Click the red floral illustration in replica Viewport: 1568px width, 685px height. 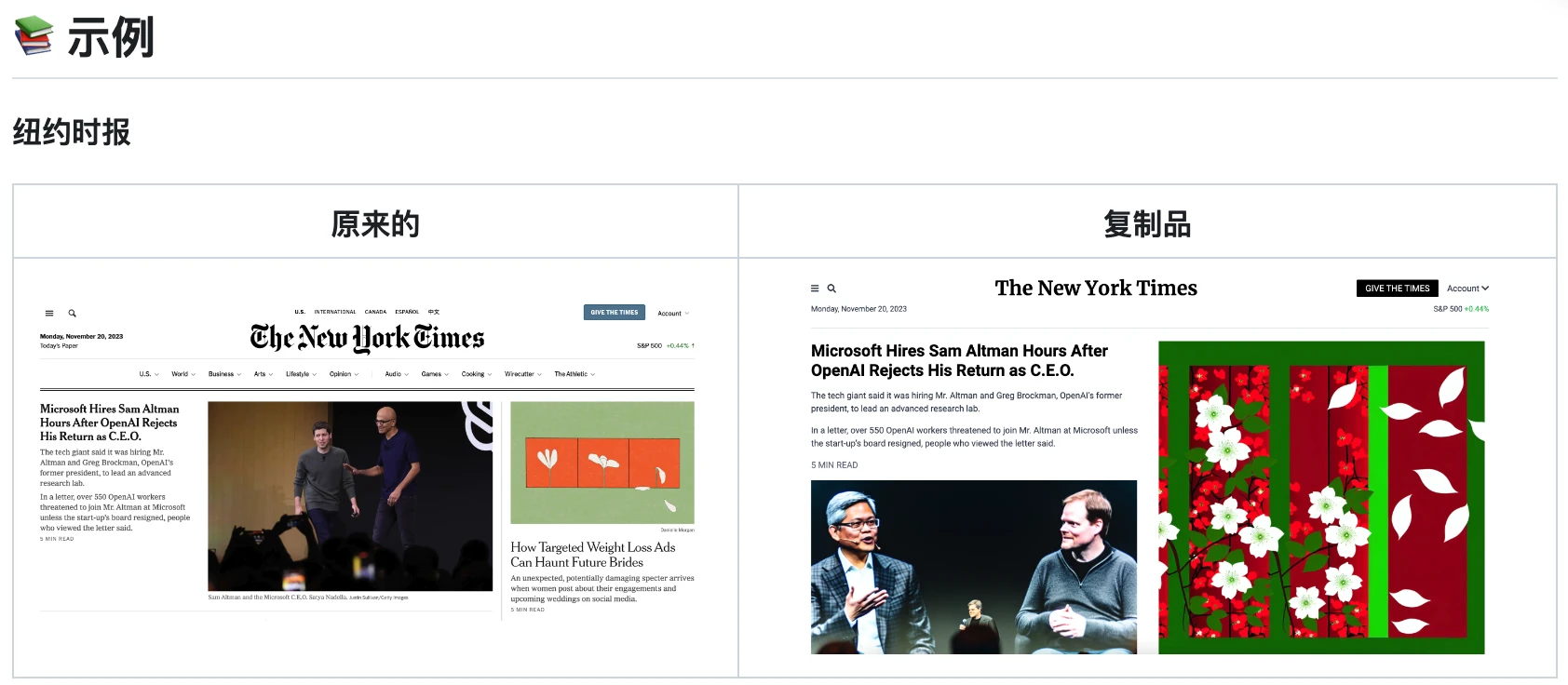tap(1321, 497)
